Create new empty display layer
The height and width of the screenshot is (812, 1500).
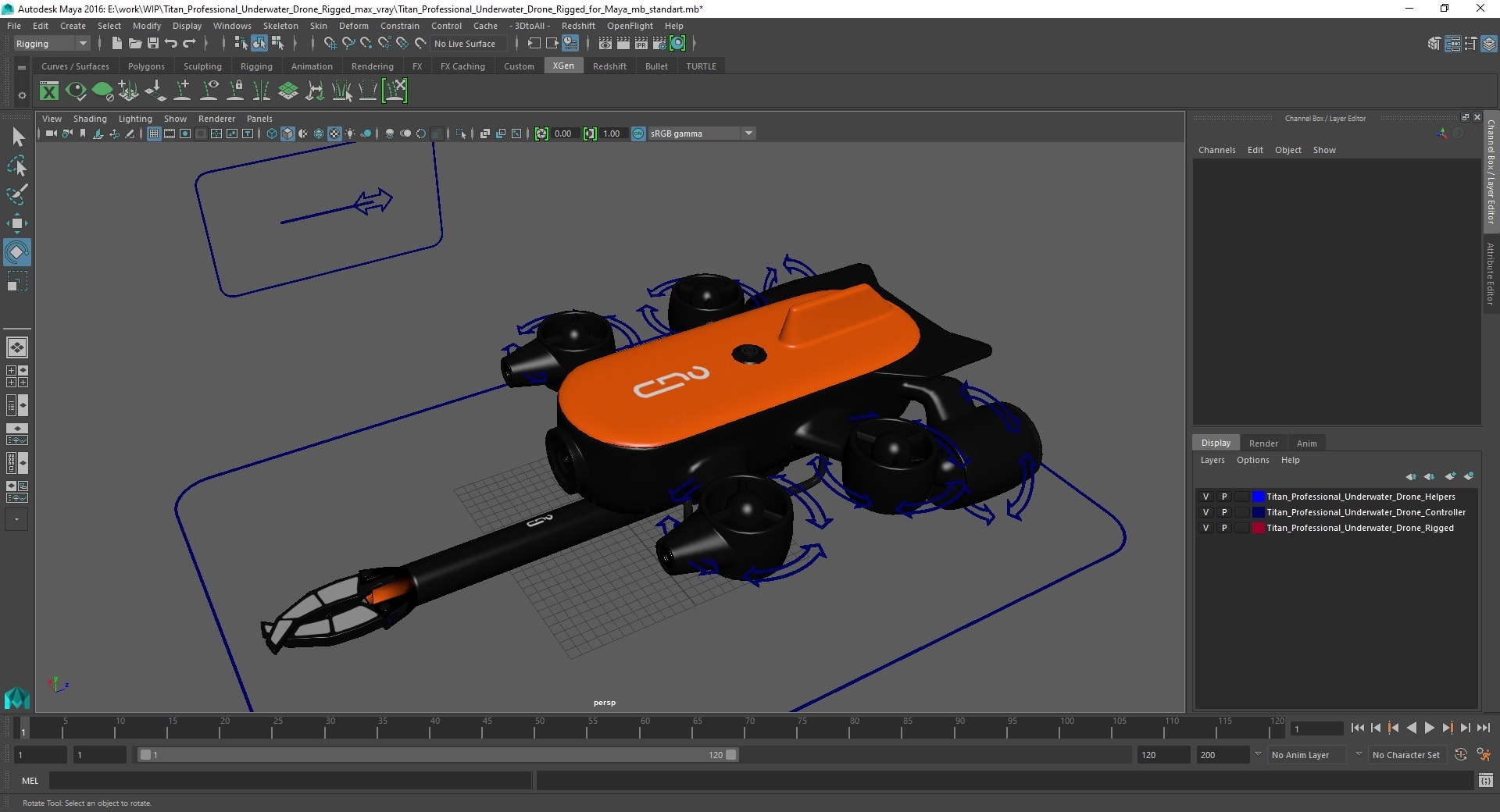1451,476
